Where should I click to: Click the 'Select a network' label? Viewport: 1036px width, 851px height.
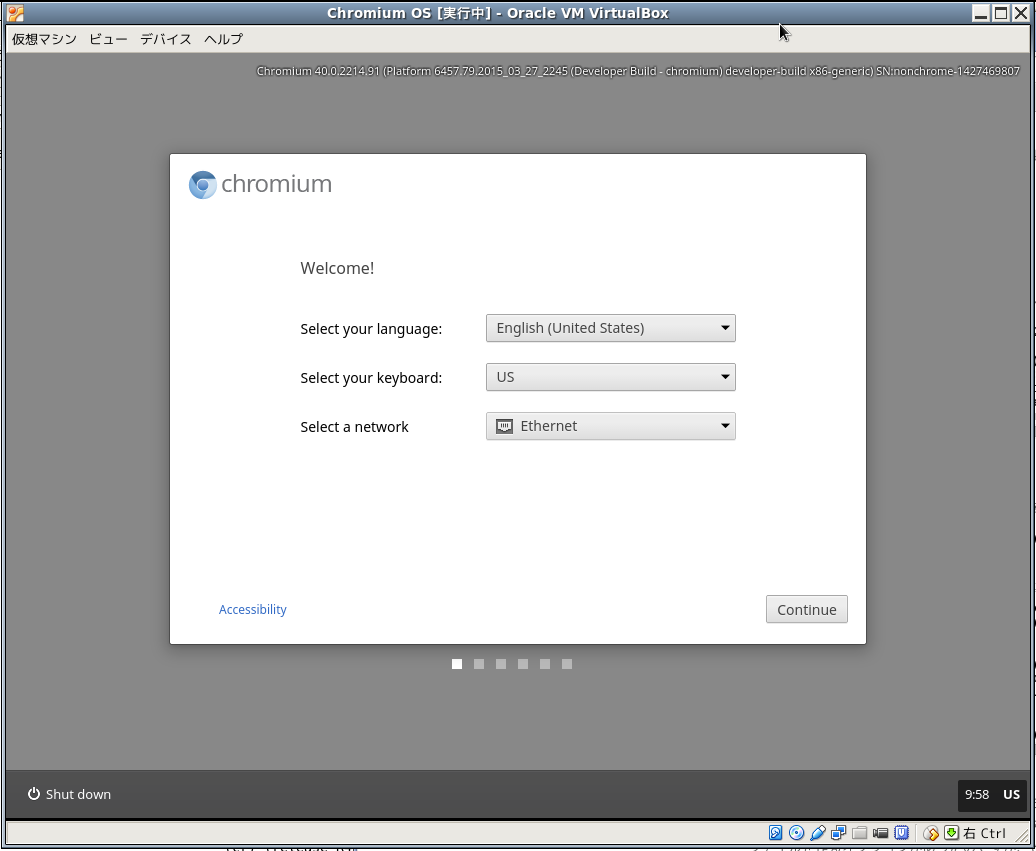354,427
